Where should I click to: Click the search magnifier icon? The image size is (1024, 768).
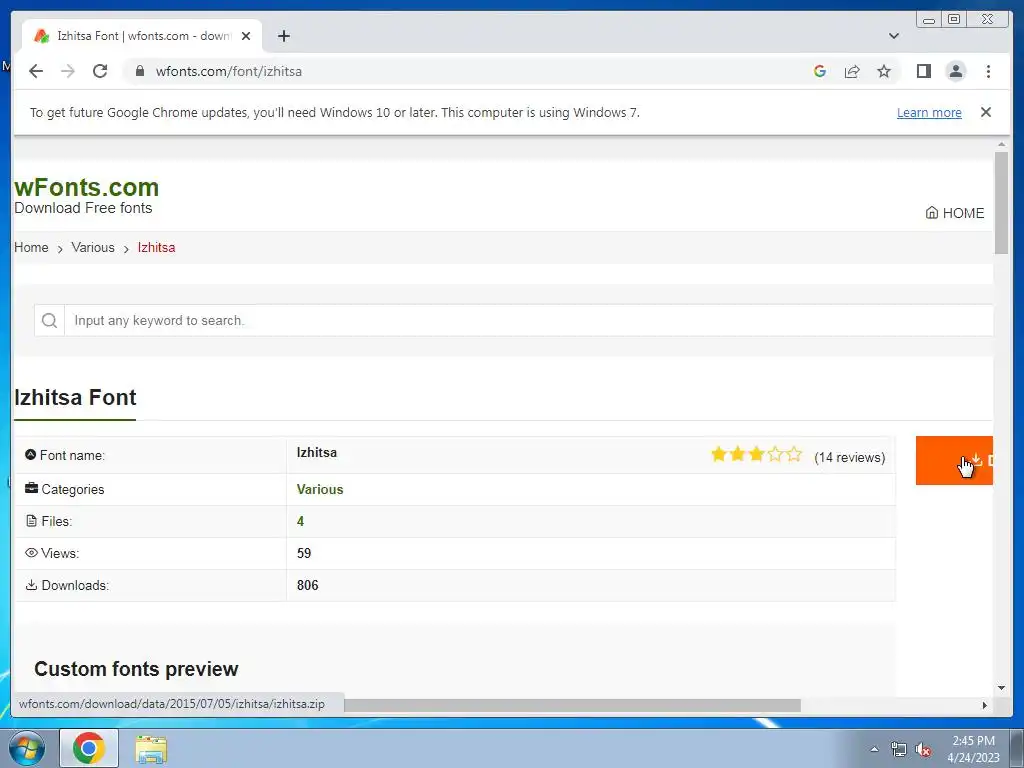coord(49,320)
